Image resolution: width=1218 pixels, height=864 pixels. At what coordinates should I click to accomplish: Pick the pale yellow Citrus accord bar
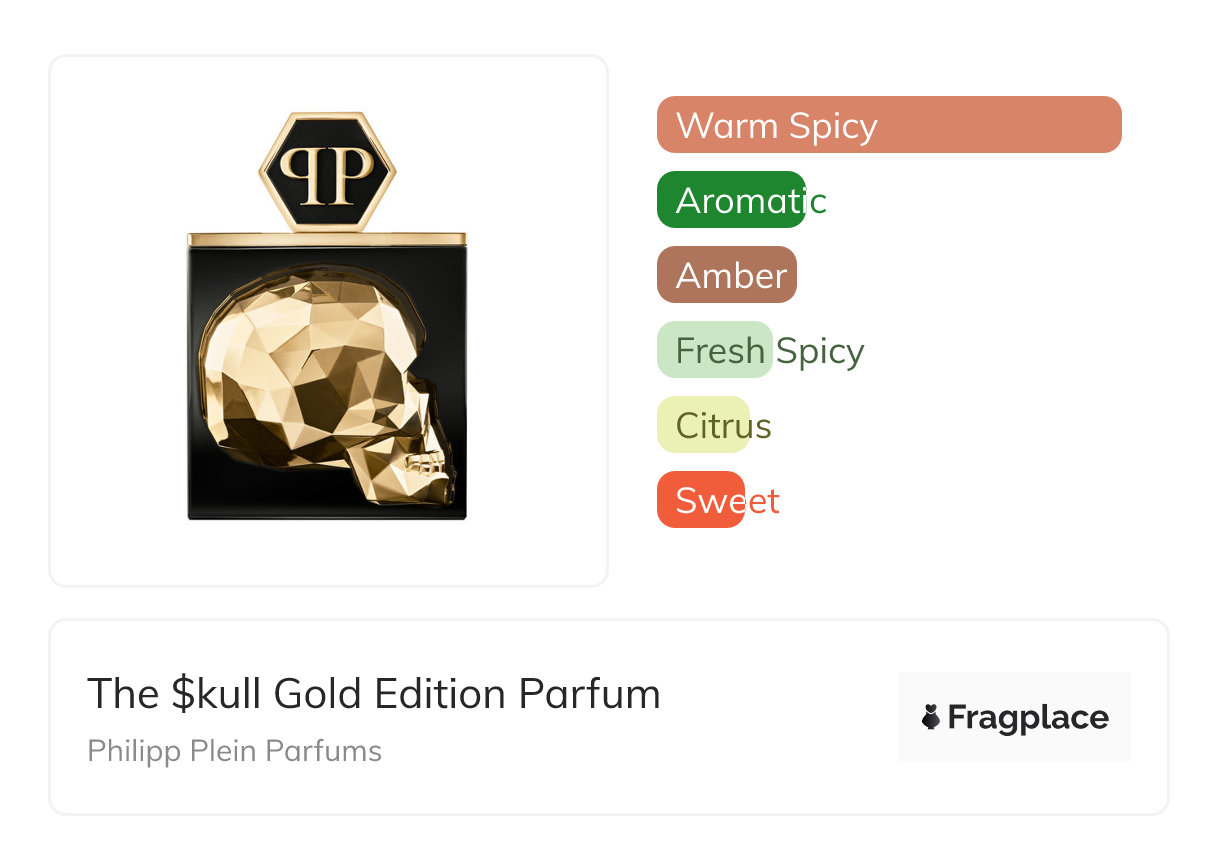703,425
